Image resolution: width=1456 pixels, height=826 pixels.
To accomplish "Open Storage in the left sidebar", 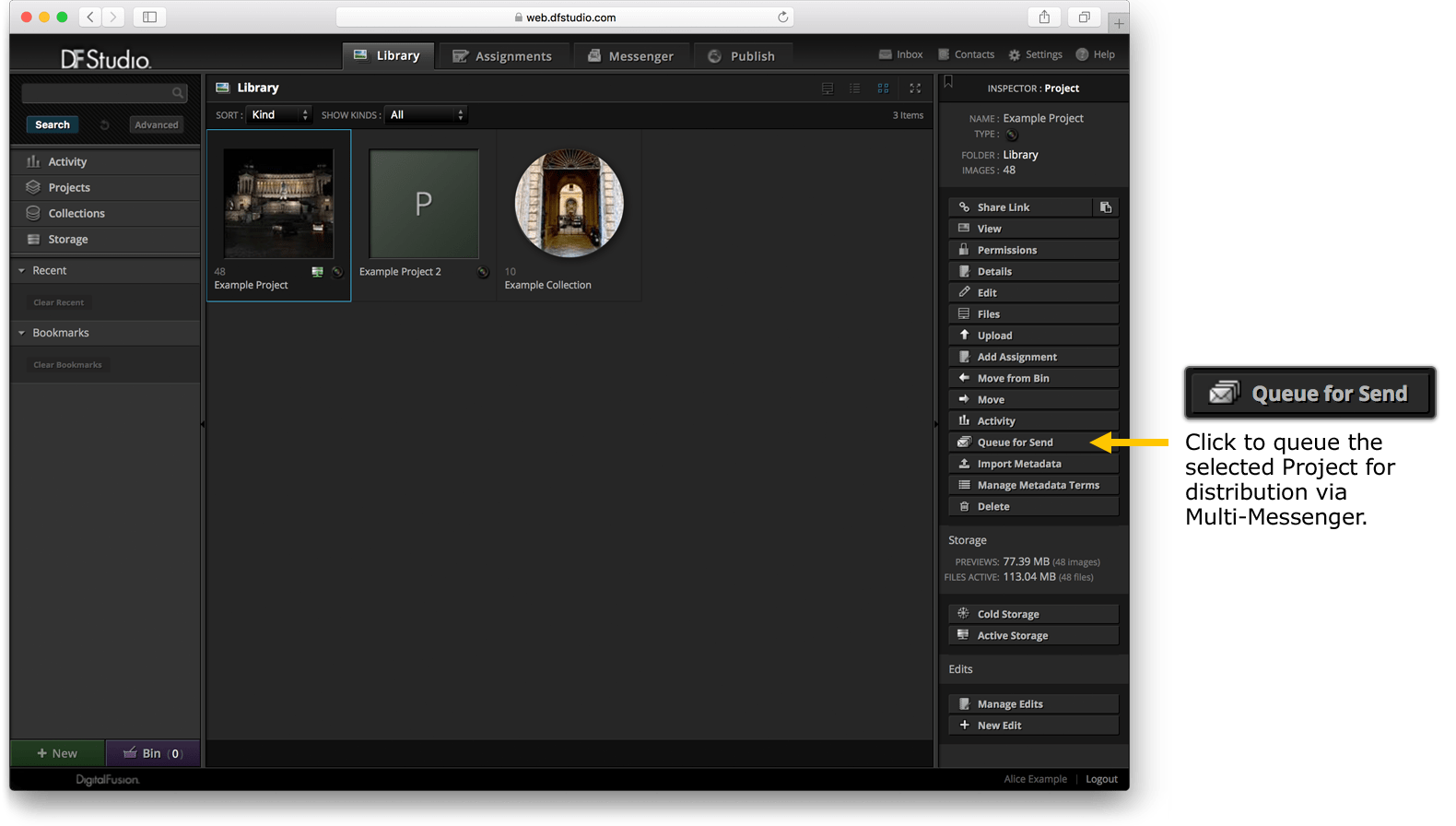I will (x=105, y=239).
